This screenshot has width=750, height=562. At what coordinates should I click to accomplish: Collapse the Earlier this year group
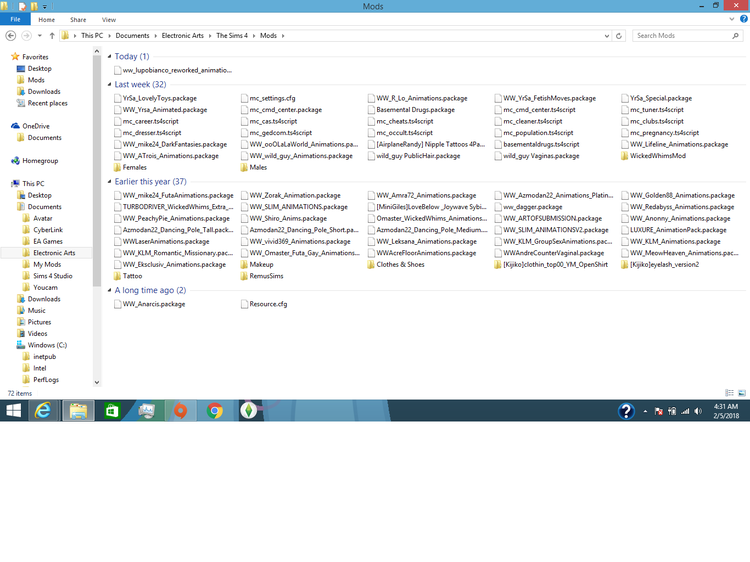(110, 182)
